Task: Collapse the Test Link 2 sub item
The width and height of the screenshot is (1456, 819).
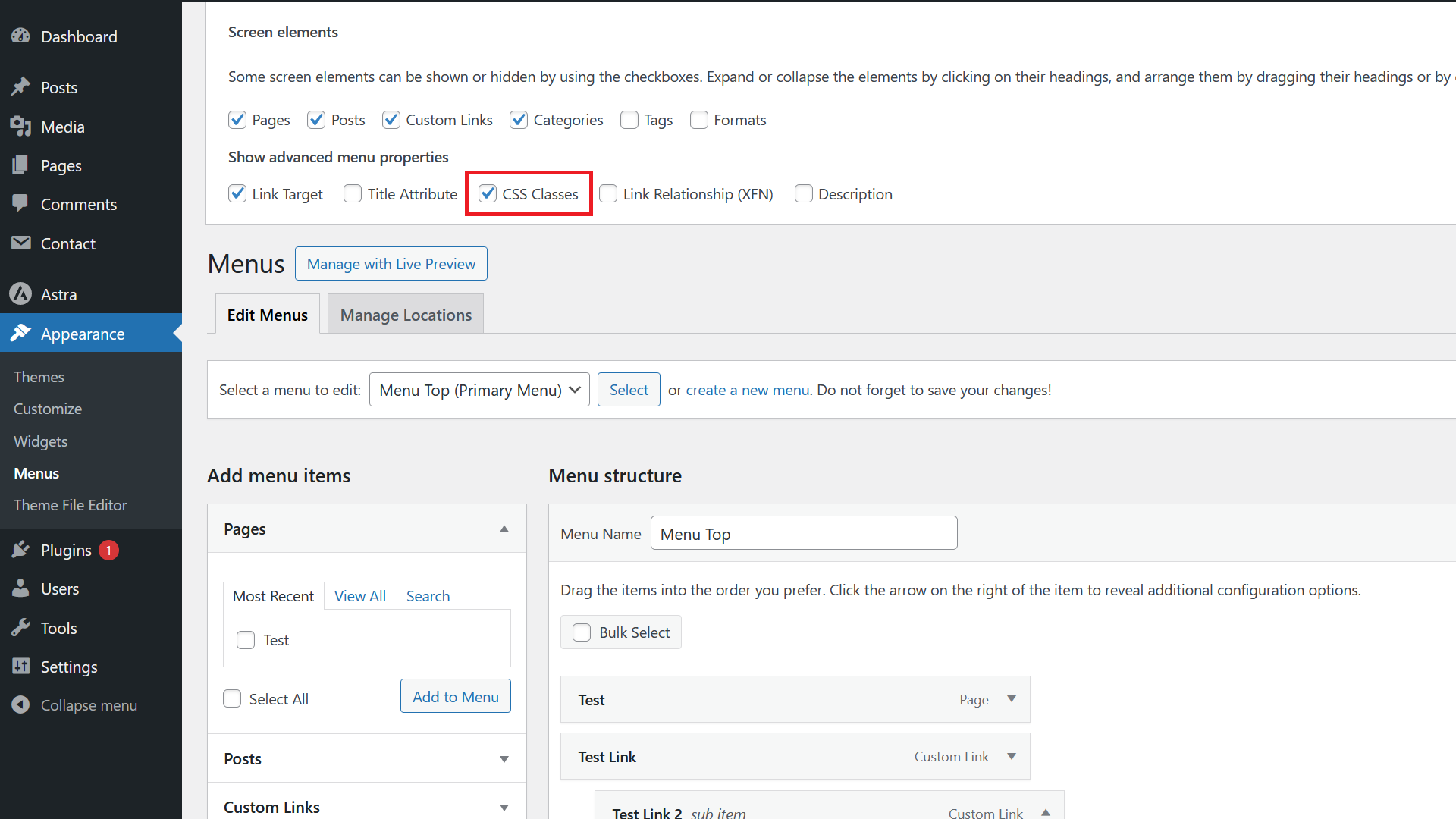Action: click(1046, 812)
